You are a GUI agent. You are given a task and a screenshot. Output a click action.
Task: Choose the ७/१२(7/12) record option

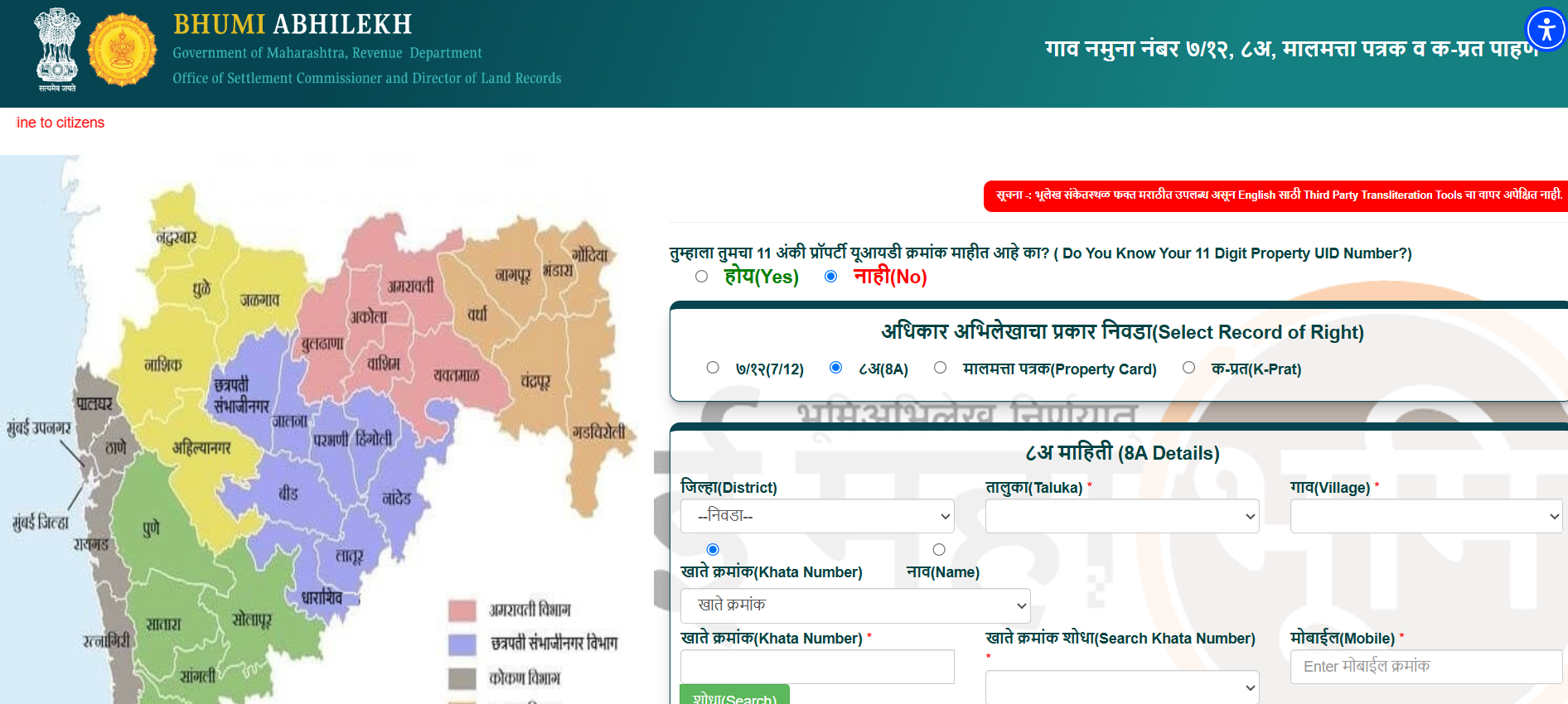click(x=713, y=368)
